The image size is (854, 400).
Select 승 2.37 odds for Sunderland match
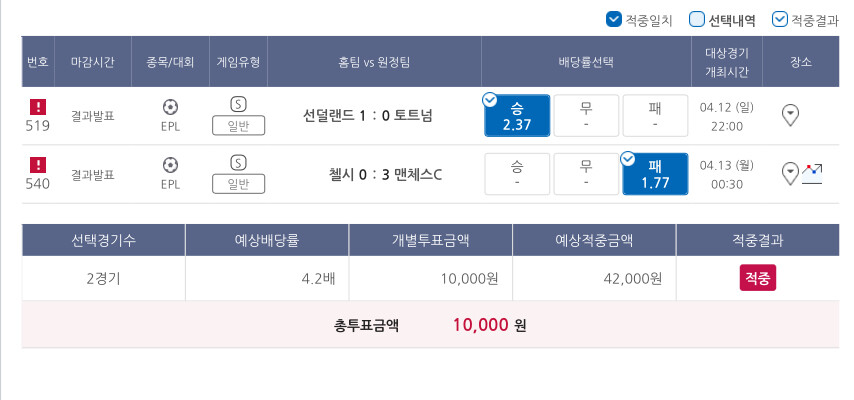click(x=517, y=115)
